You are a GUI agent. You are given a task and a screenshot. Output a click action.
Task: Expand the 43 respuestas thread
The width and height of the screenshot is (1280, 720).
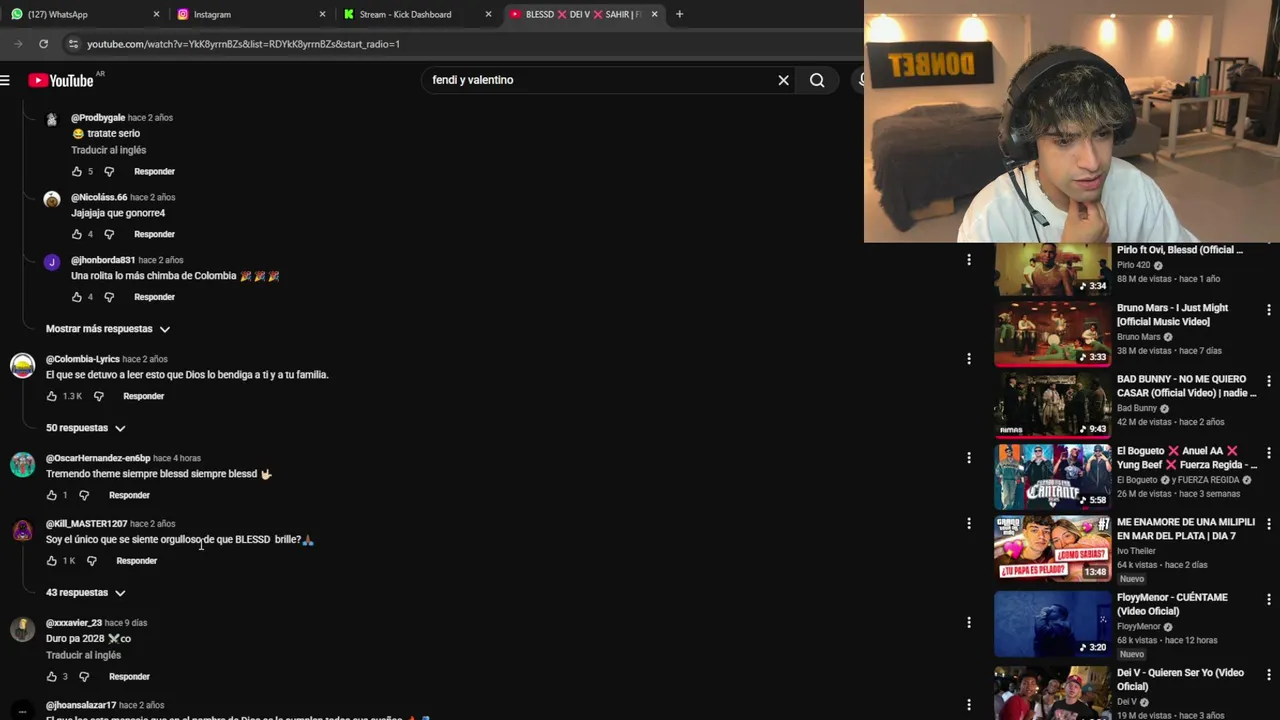pos(86,593)
